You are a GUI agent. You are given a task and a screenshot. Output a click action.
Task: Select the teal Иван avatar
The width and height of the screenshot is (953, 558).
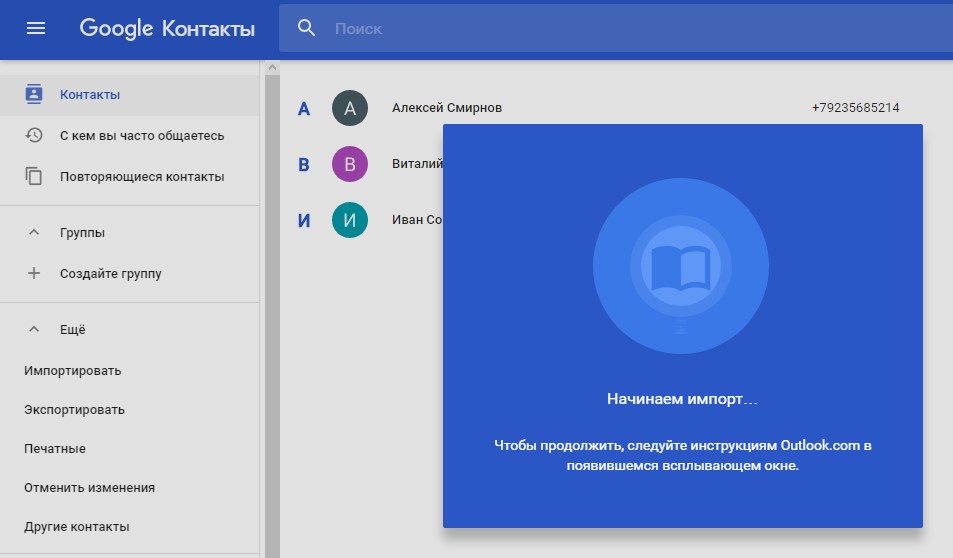point(349,220)
